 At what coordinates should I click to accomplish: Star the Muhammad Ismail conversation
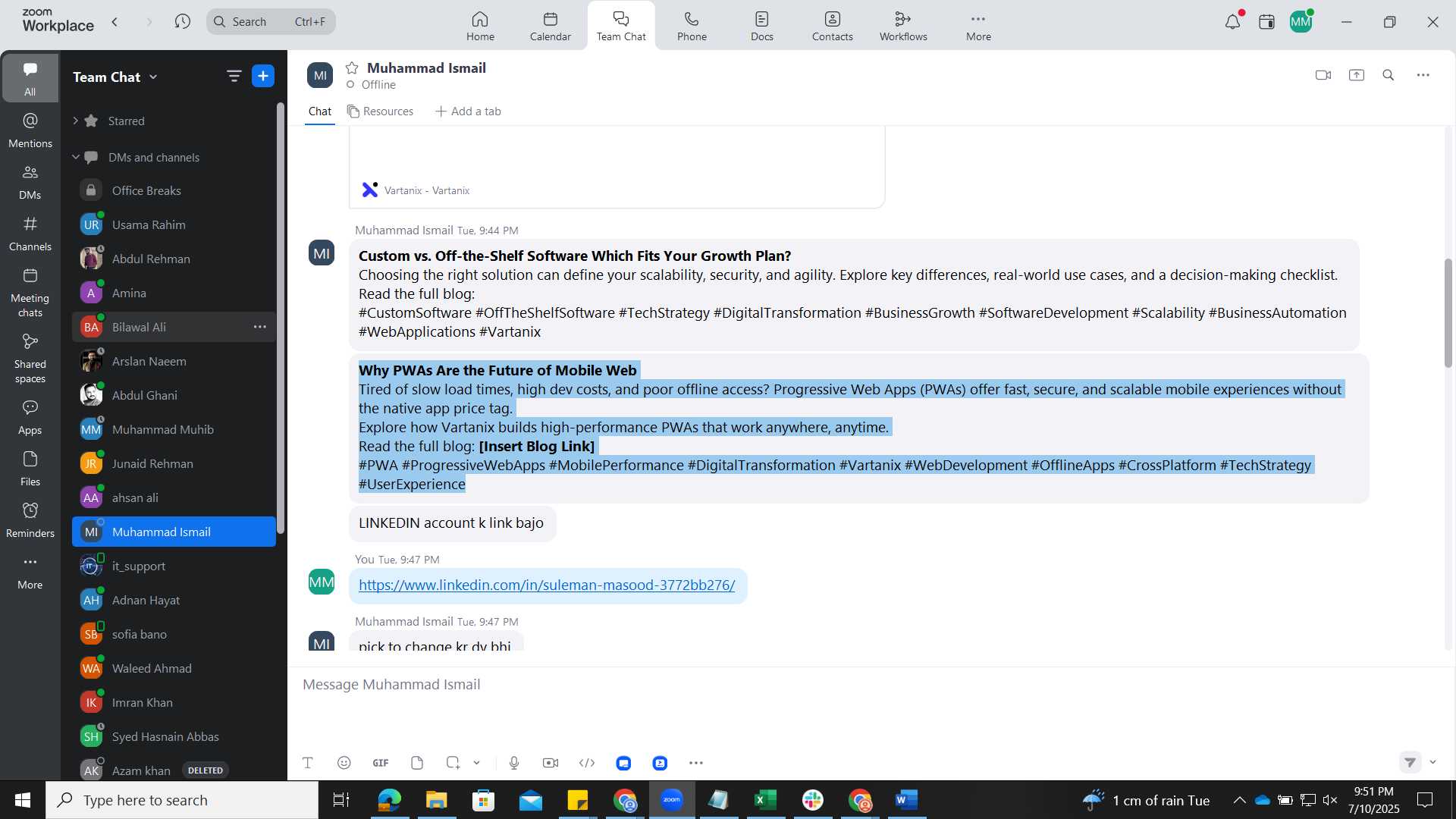(x=352, y=68)
